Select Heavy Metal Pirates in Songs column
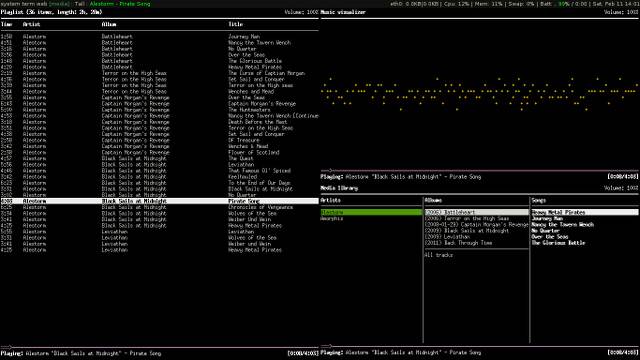This screenshot has width=640, height=360. coord(585,212)
